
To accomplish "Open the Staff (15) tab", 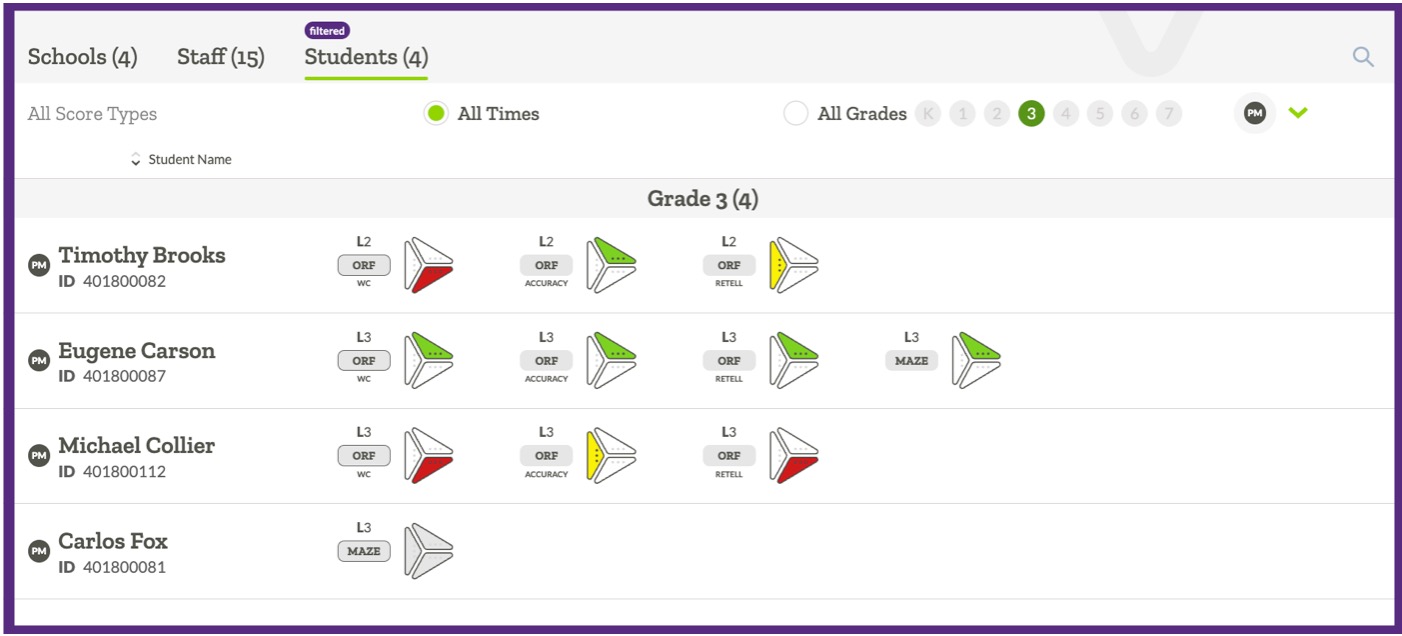I will [219, 57].
